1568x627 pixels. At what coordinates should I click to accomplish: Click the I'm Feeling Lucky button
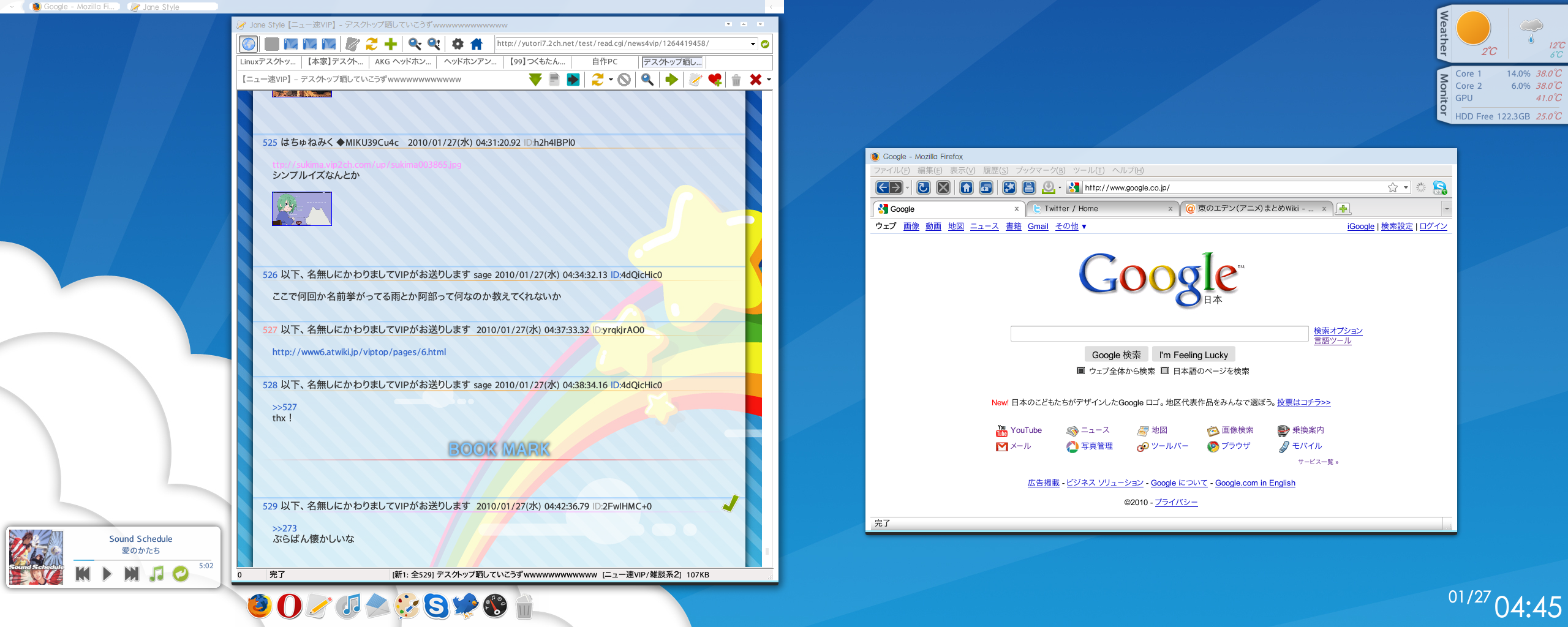(1193, 355)
